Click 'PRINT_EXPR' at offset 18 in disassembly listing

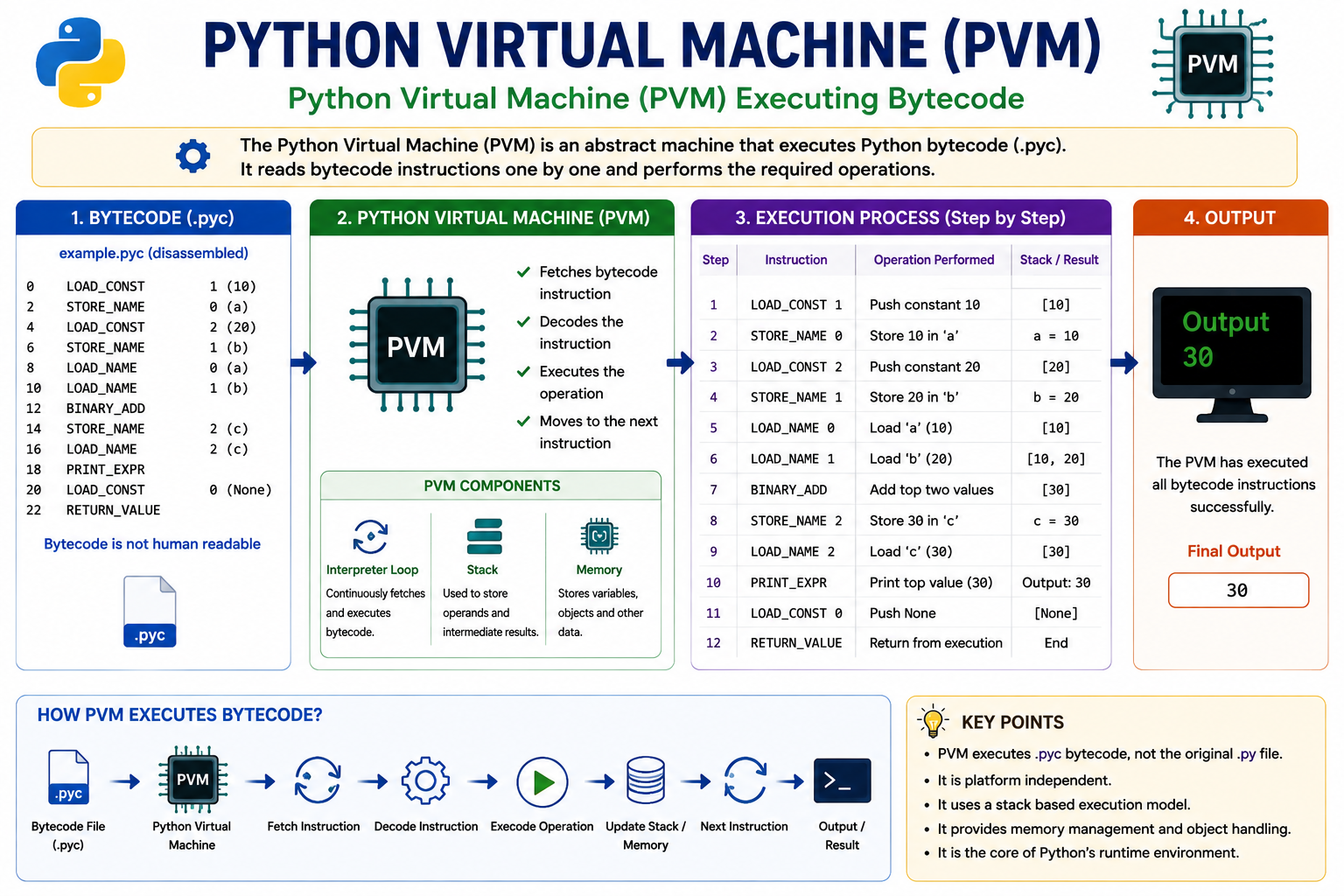click(x=106, y=470)
